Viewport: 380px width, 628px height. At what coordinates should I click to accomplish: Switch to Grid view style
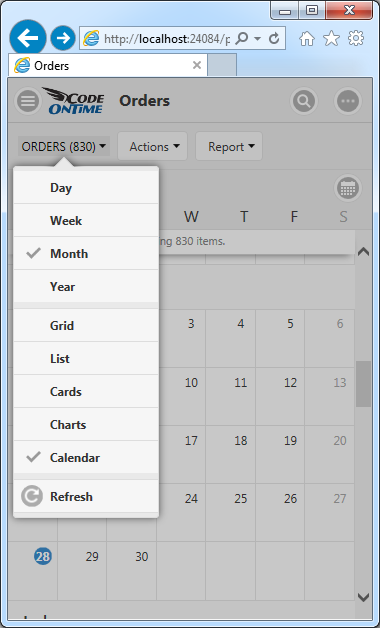pos(86,325)
